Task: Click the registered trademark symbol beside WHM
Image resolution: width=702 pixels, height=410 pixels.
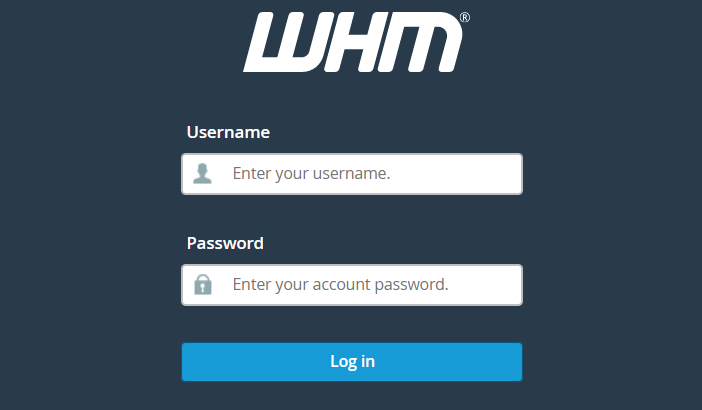Action: pos(465,17)
